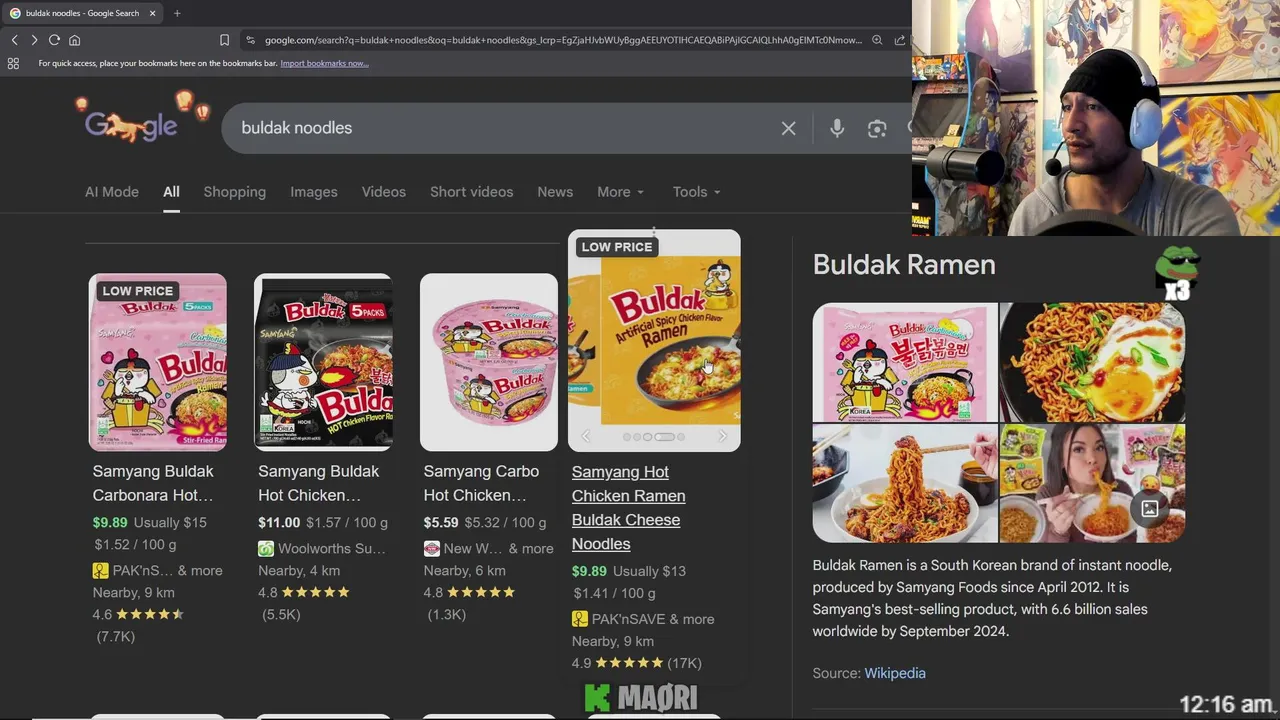1280x720 pixels.
Task: Open Samyang Buldak Hot Chicken black pack image
Action: pyautogui.click(x=323, y=362)
